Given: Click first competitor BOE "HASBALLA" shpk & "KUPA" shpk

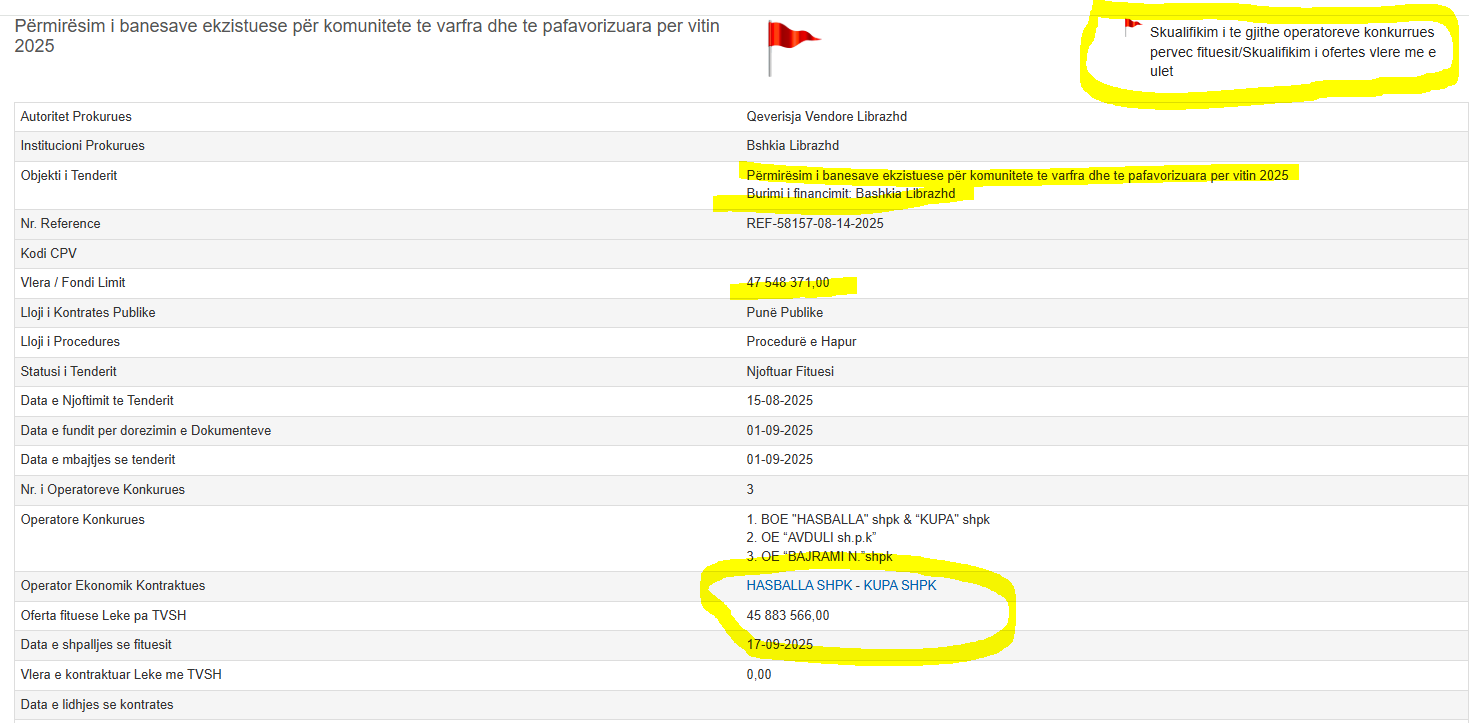Looking at the screenshot, I should tap(868, 519).
